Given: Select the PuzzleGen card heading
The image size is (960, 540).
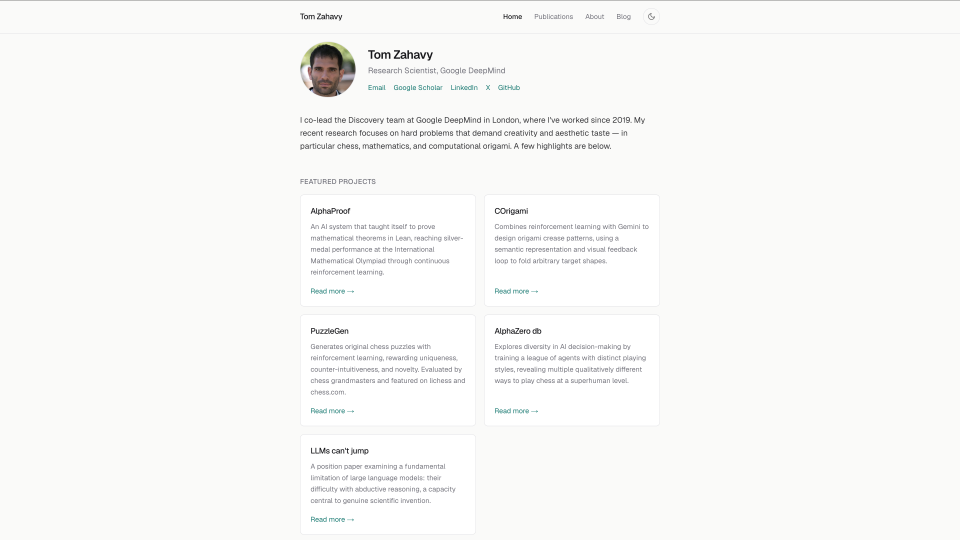Looking at the screenshot, I should click(x=329, y=331).
